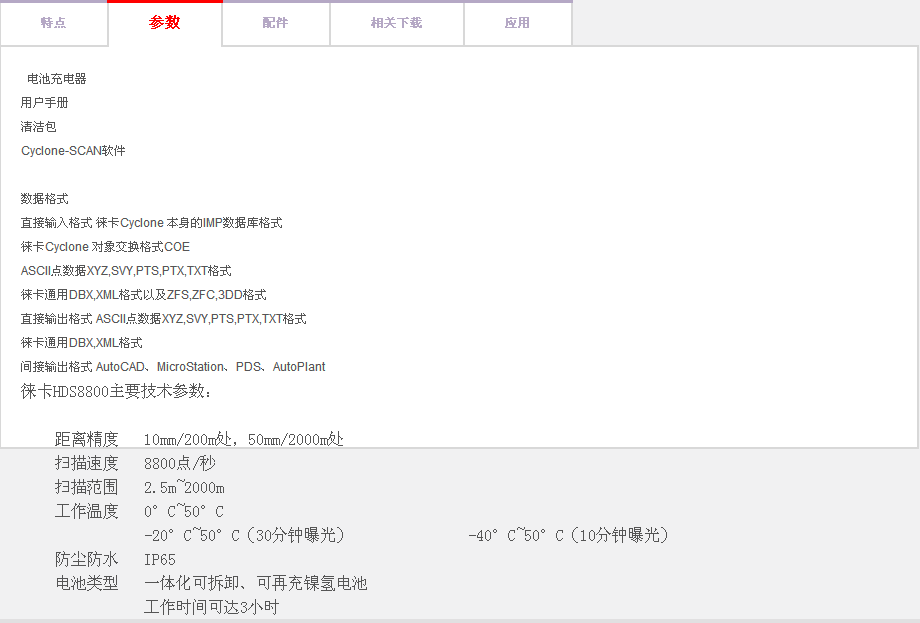Click the 数据格式 section heading

45,199
